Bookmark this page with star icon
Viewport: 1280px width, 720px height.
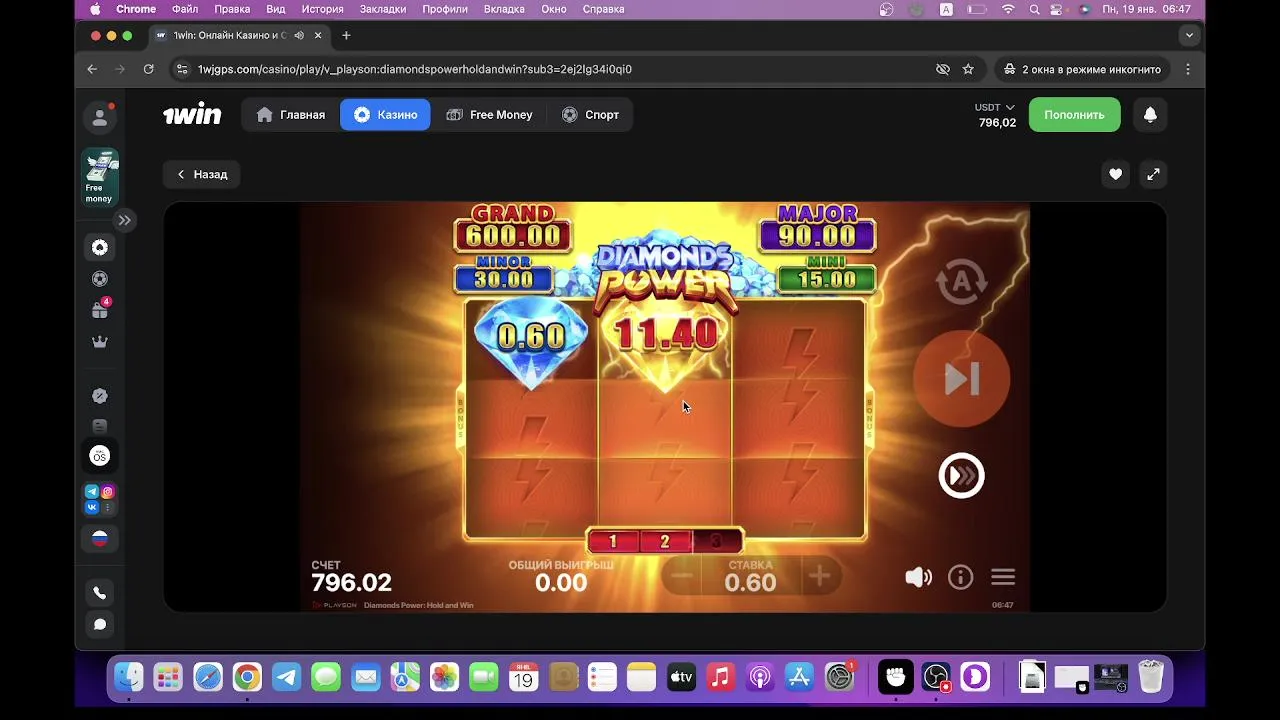point(968,69)
